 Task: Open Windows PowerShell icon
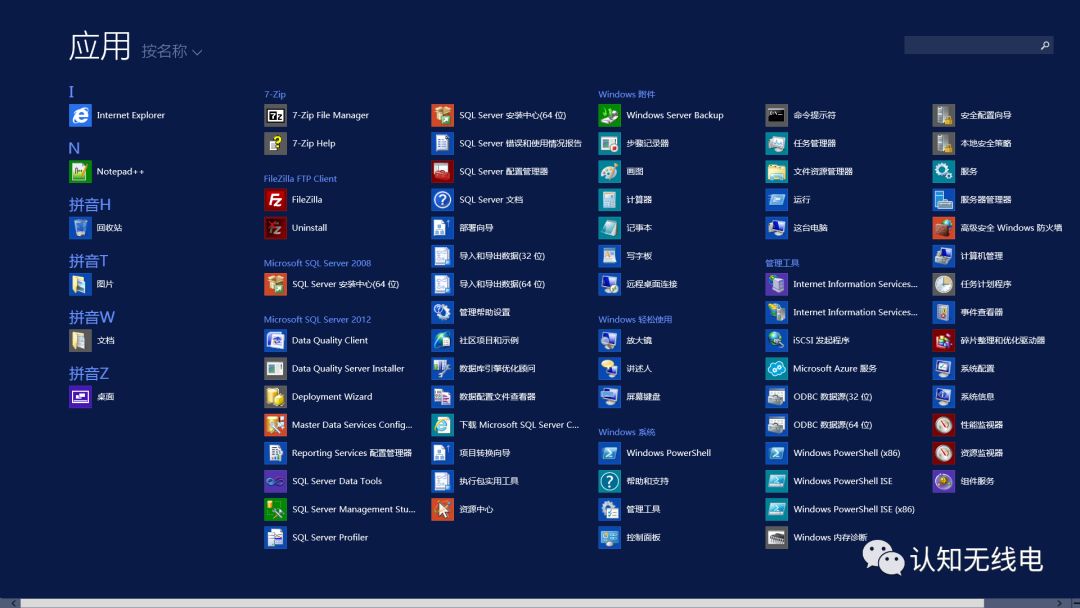(610, 453)
